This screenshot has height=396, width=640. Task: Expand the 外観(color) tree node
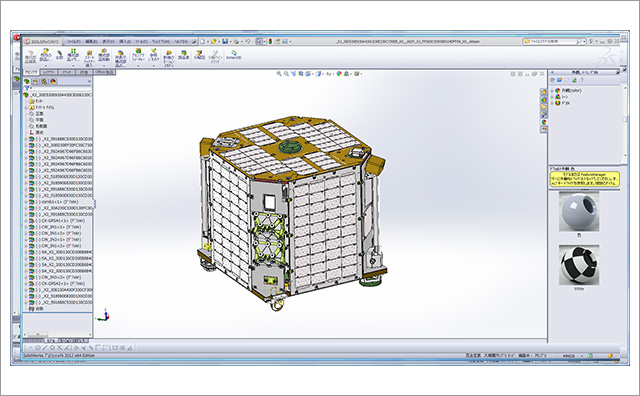[552, 91]
